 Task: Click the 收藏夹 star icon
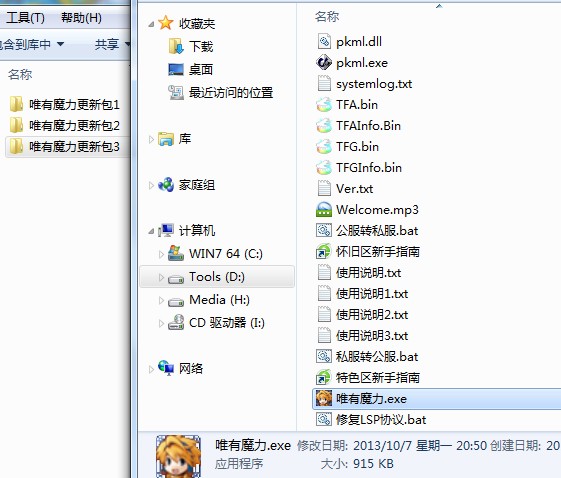pos(166,23)
